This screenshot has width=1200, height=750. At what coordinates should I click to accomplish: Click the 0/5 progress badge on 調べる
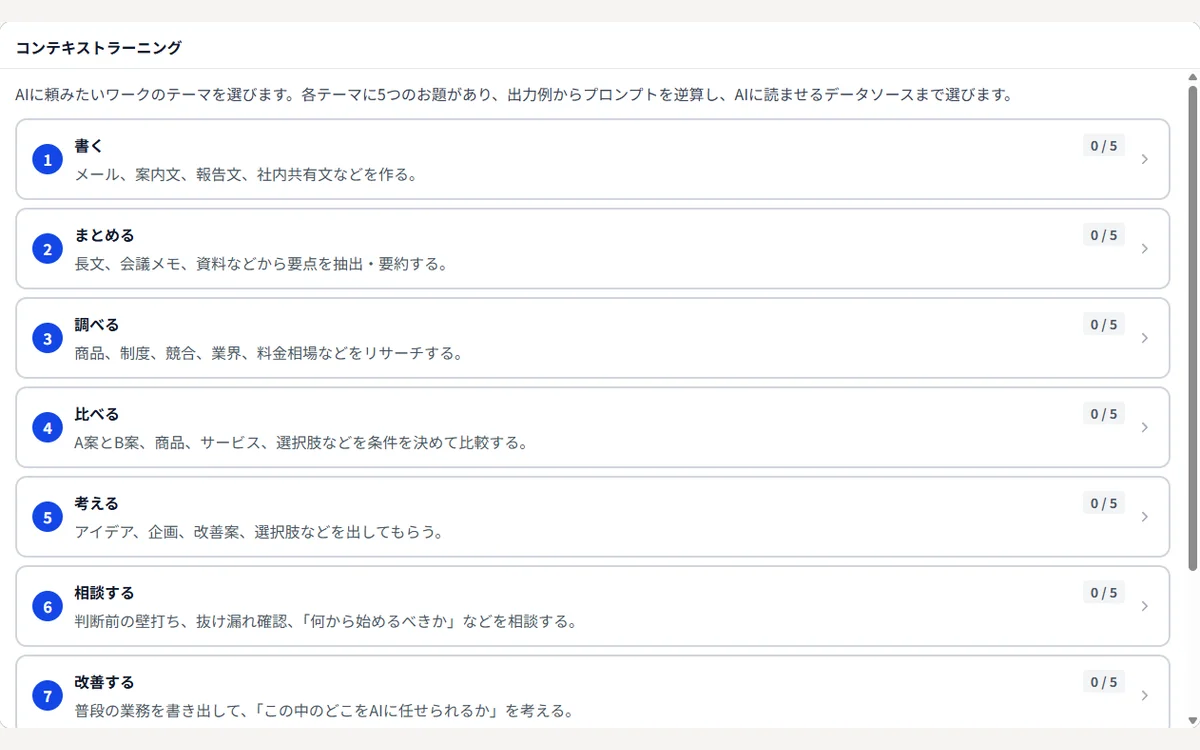(1104, 324)
